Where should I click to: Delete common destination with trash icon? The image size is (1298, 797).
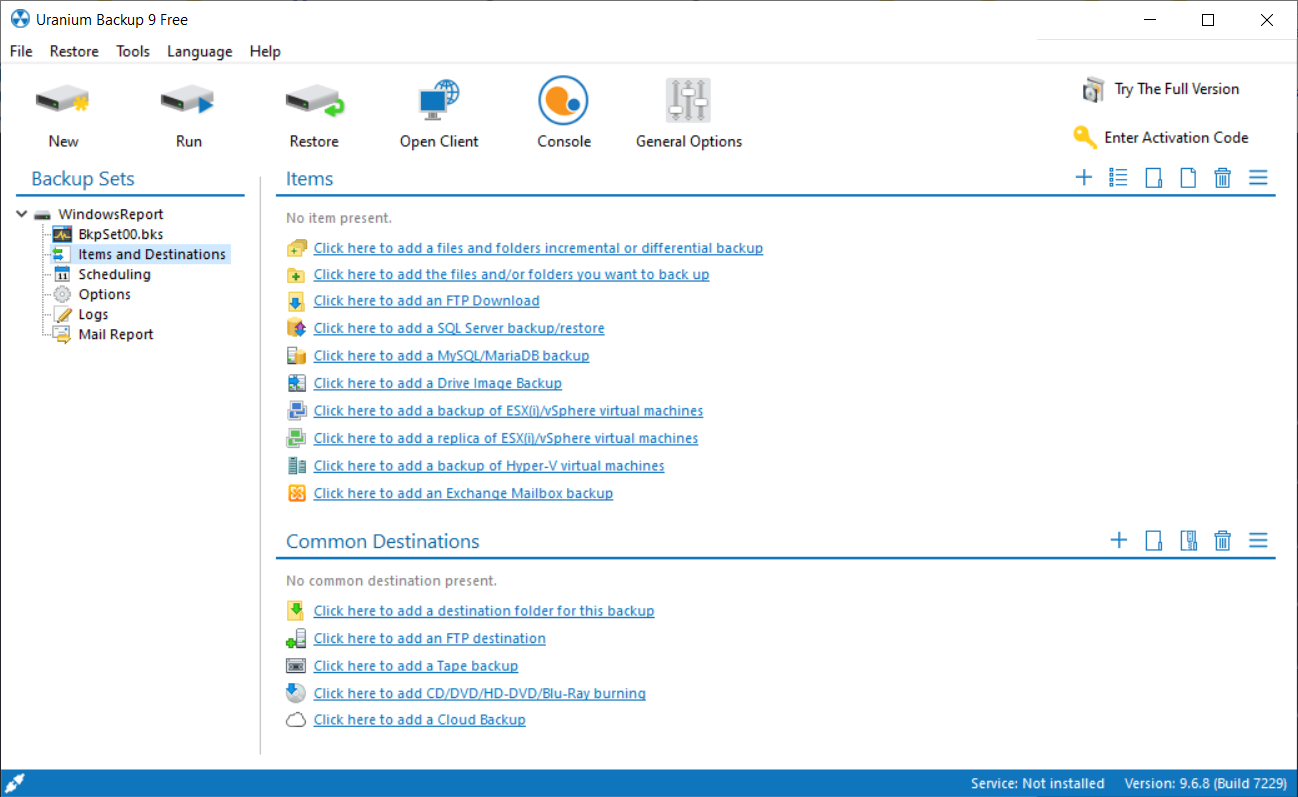(1222, 541)
